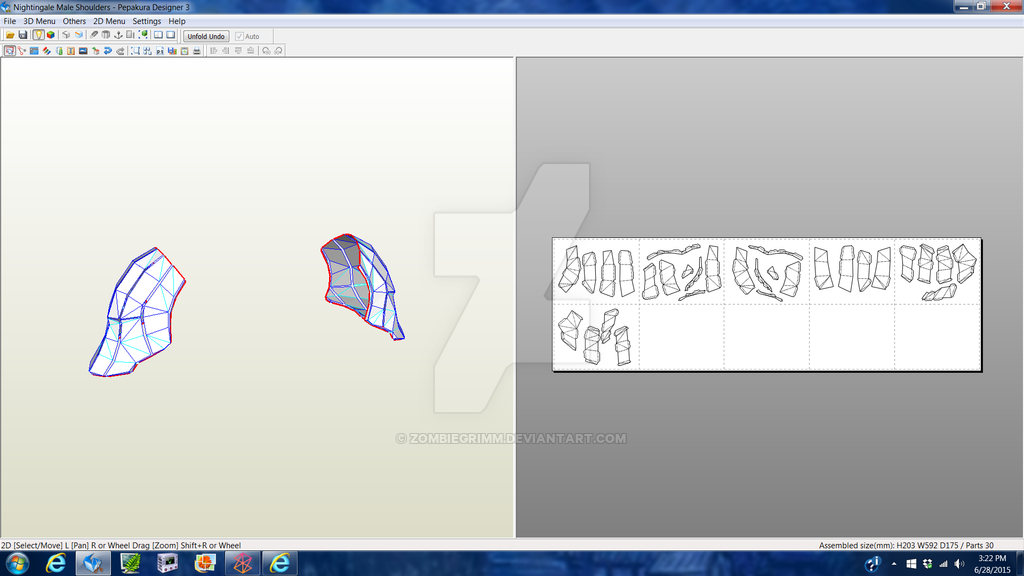Click the orange 'I' input text icon

tap(71, 50)
